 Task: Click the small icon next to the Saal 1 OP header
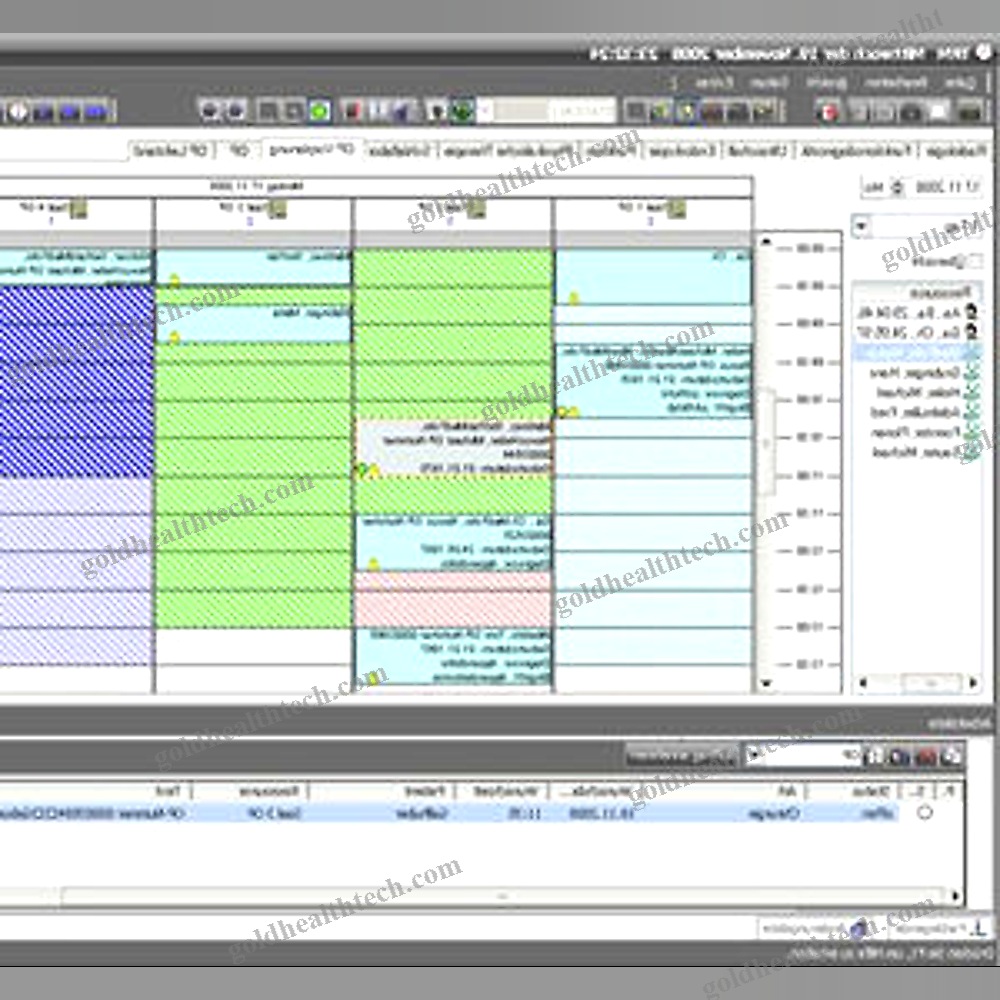pos(677,209)
